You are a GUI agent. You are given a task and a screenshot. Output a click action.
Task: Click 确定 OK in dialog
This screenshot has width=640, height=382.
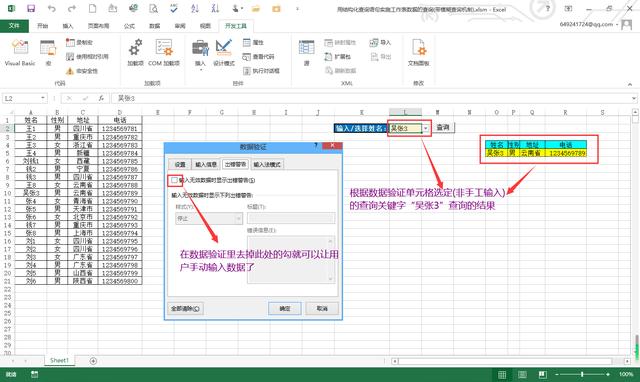click(x=285, y=309)
